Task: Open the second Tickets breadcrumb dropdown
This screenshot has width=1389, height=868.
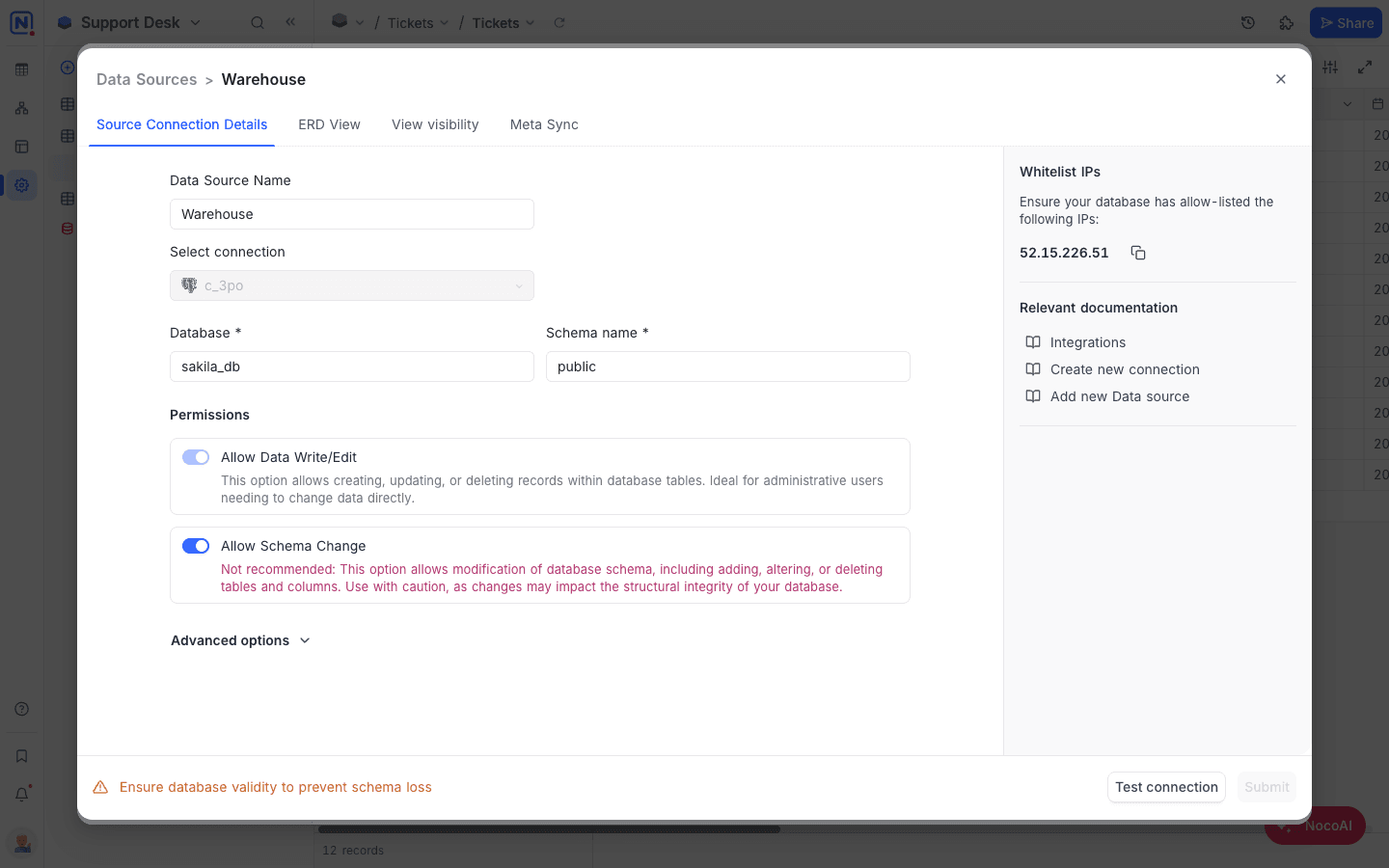Action: click(x=503, y=22)
